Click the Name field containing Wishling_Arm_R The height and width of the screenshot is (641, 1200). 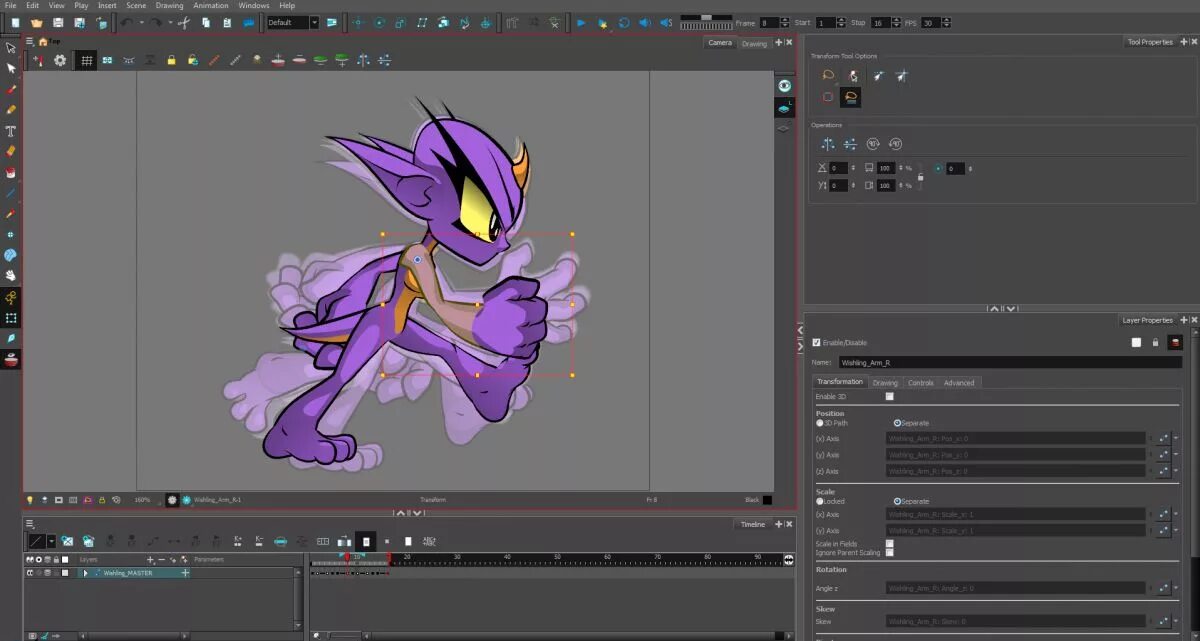coord(1009,363)
